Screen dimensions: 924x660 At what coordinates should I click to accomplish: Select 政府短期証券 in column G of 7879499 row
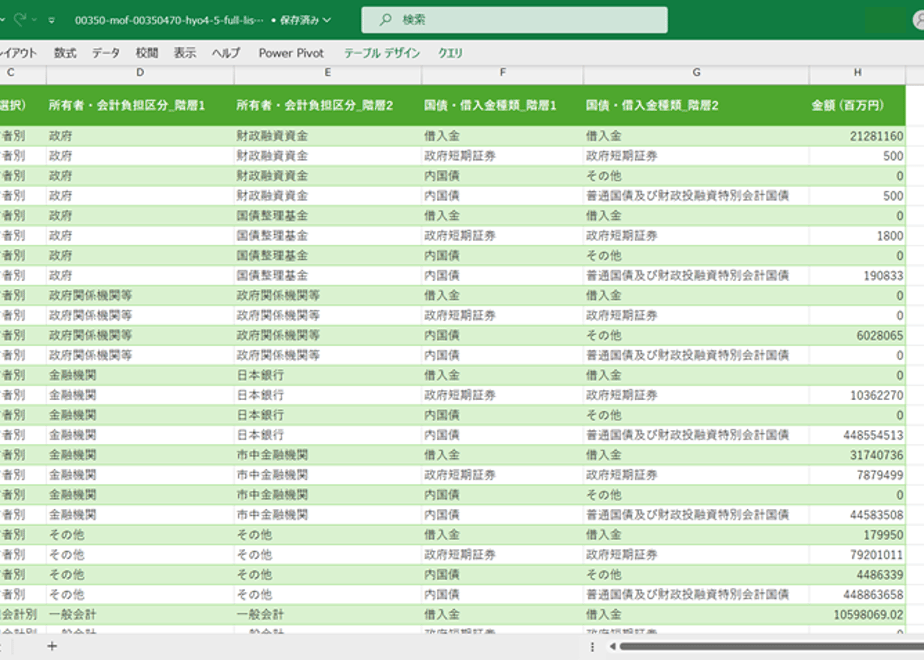[697, 475]
